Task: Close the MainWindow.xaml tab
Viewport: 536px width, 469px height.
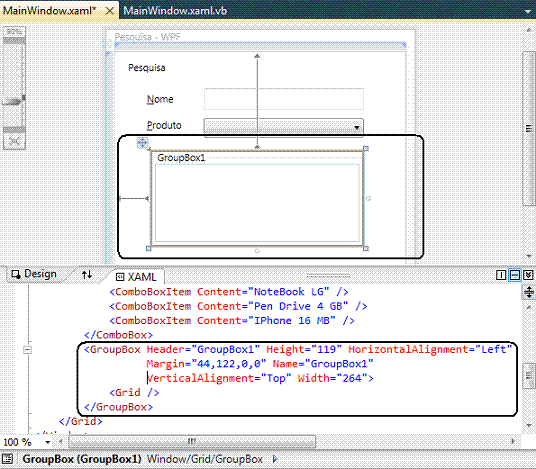Action: [x=110, y=11]
